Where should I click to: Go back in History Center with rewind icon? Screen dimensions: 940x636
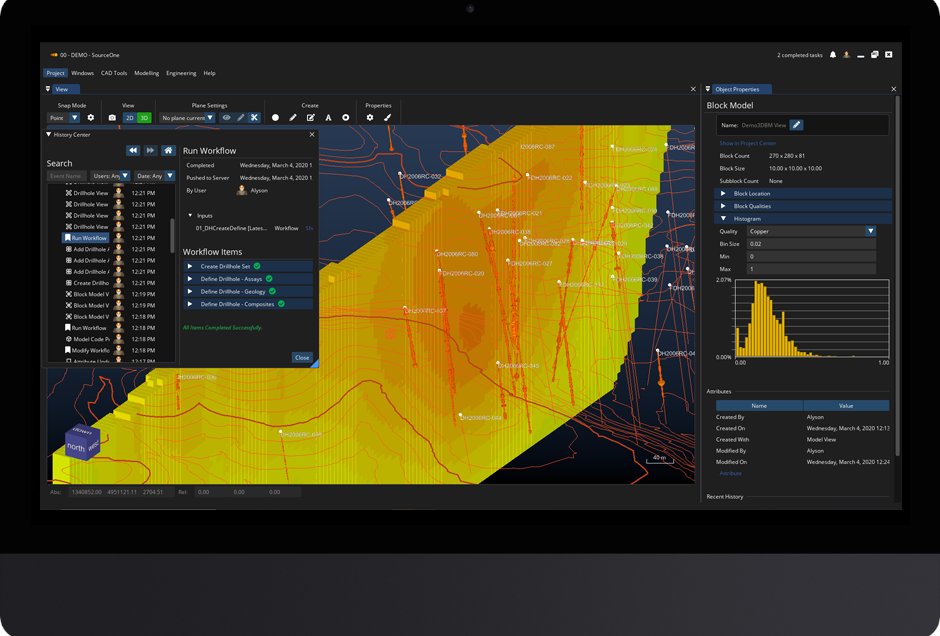pos(133,150)
